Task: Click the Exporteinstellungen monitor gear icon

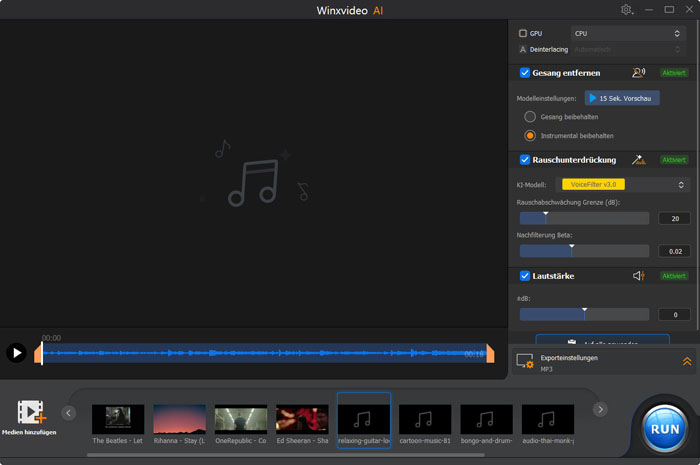Action: [x=525, y=361]
